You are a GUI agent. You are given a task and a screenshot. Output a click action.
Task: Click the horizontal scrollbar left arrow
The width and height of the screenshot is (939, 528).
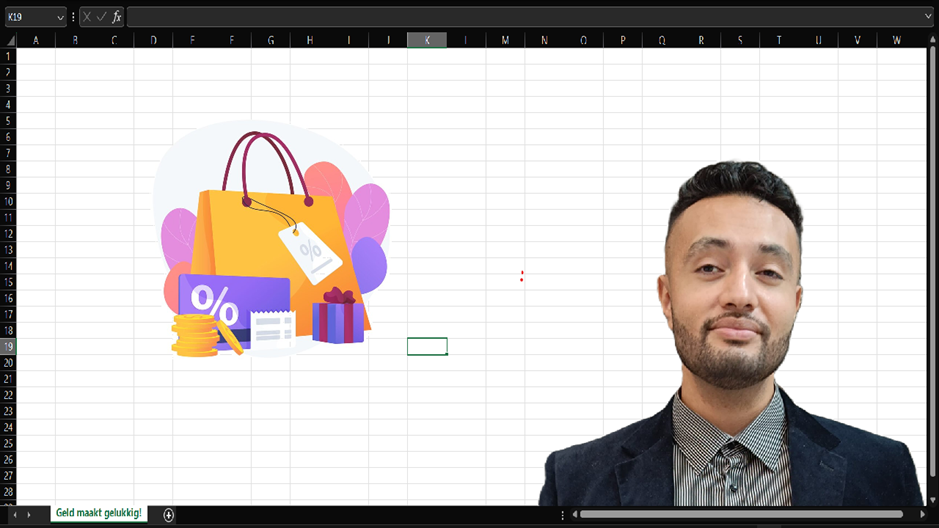[574, 514]
